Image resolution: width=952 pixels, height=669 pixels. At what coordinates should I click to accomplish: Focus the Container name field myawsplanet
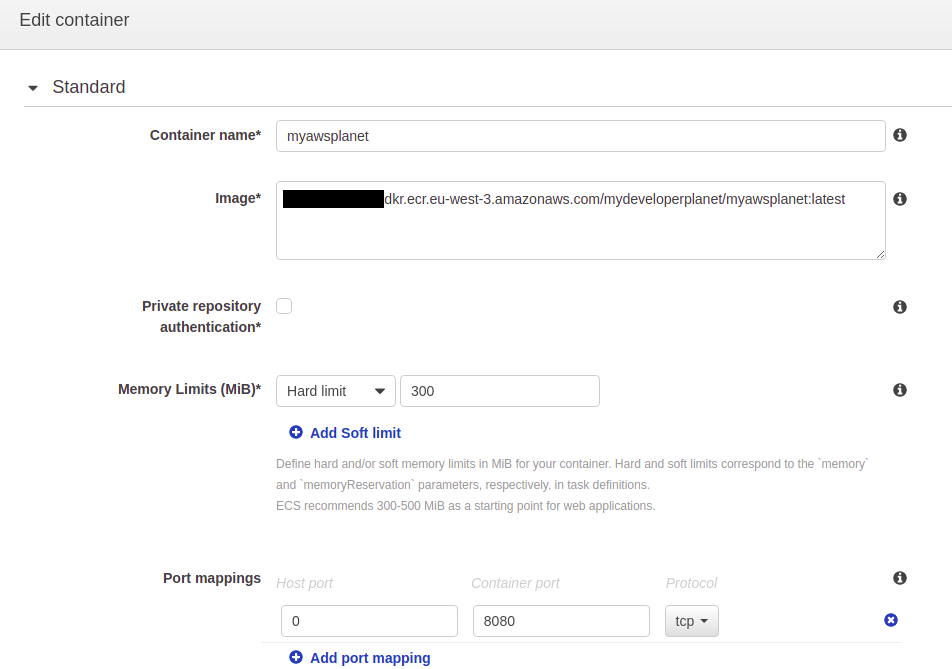(580, 136)
